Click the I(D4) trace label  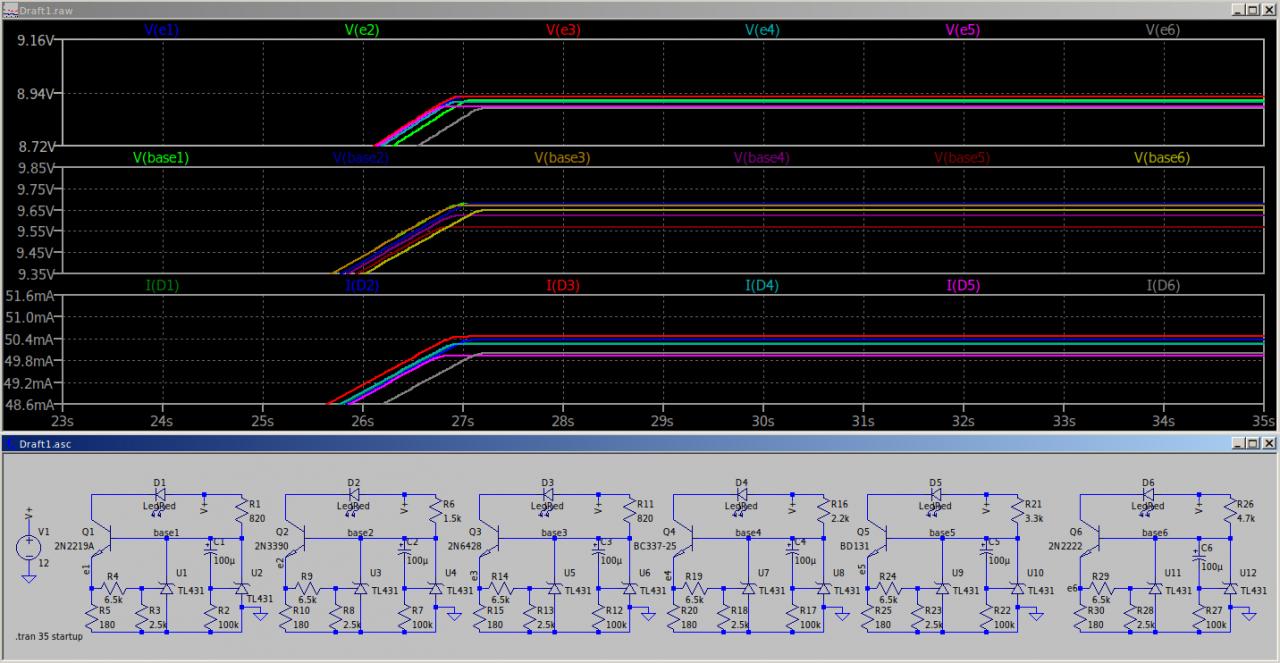[x=763, y=285]
